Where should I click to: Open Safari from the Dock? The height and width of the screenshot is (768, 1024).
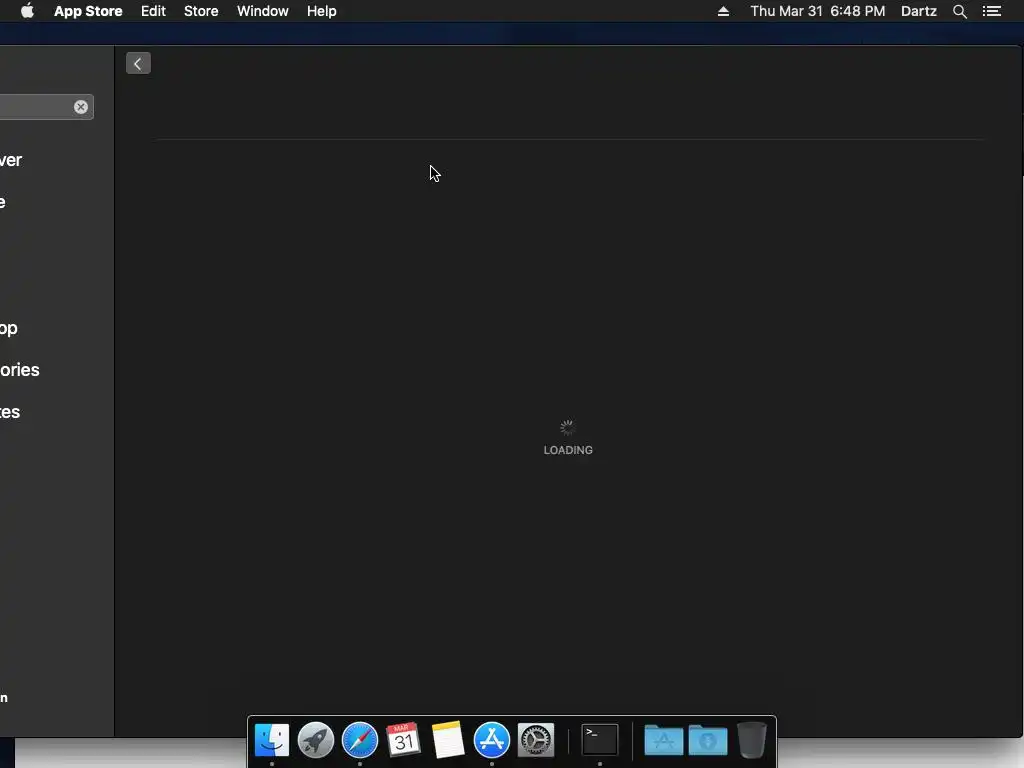pyautogui.click(x=360, y=740)
